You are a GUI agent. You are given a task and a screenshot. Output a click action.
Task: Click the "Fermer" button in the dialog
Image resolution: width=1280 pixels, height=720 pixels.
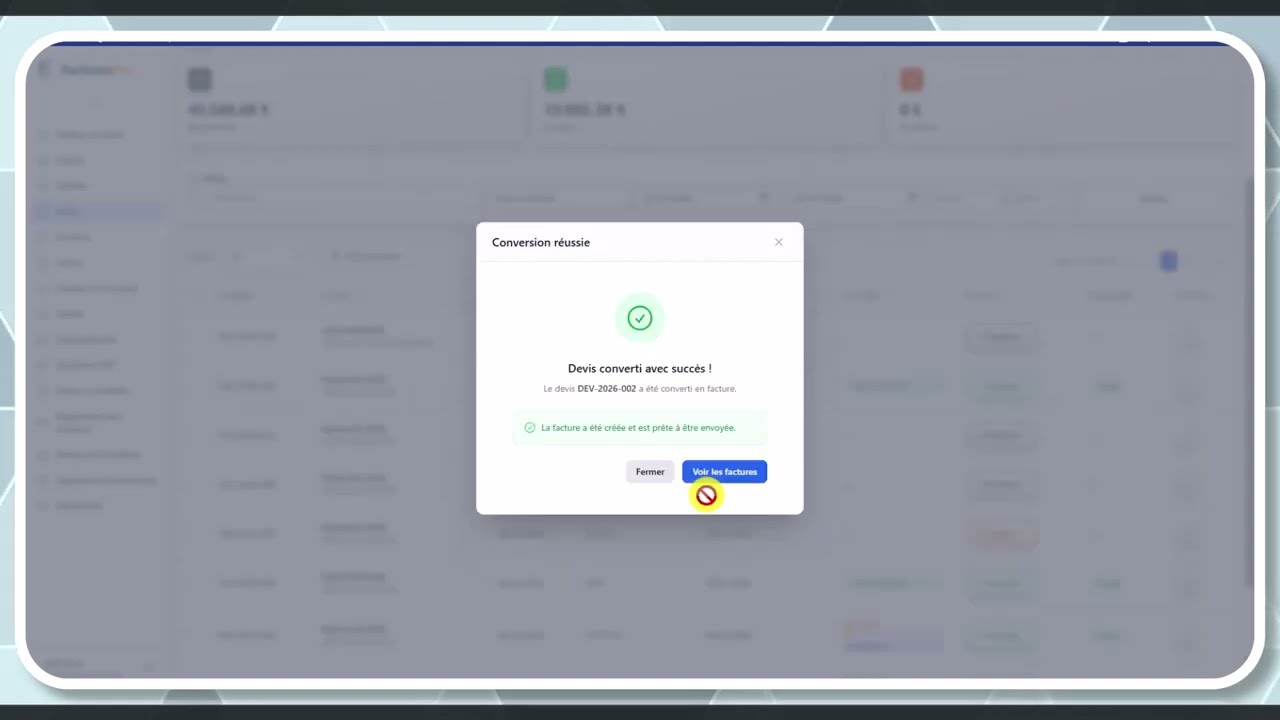point(650,472)
